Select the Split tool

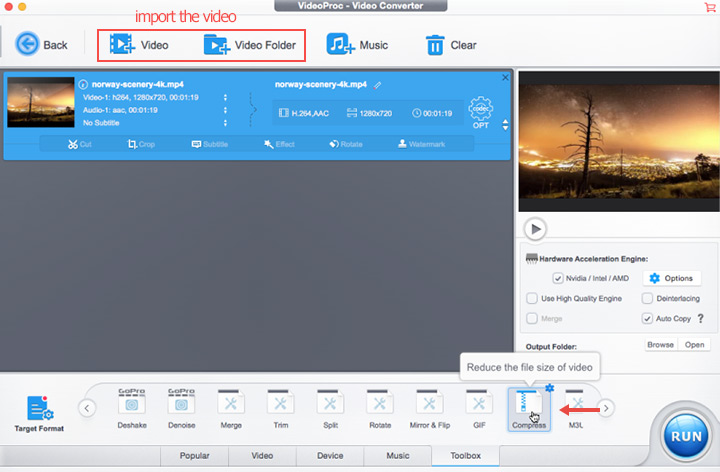[330, 403]
